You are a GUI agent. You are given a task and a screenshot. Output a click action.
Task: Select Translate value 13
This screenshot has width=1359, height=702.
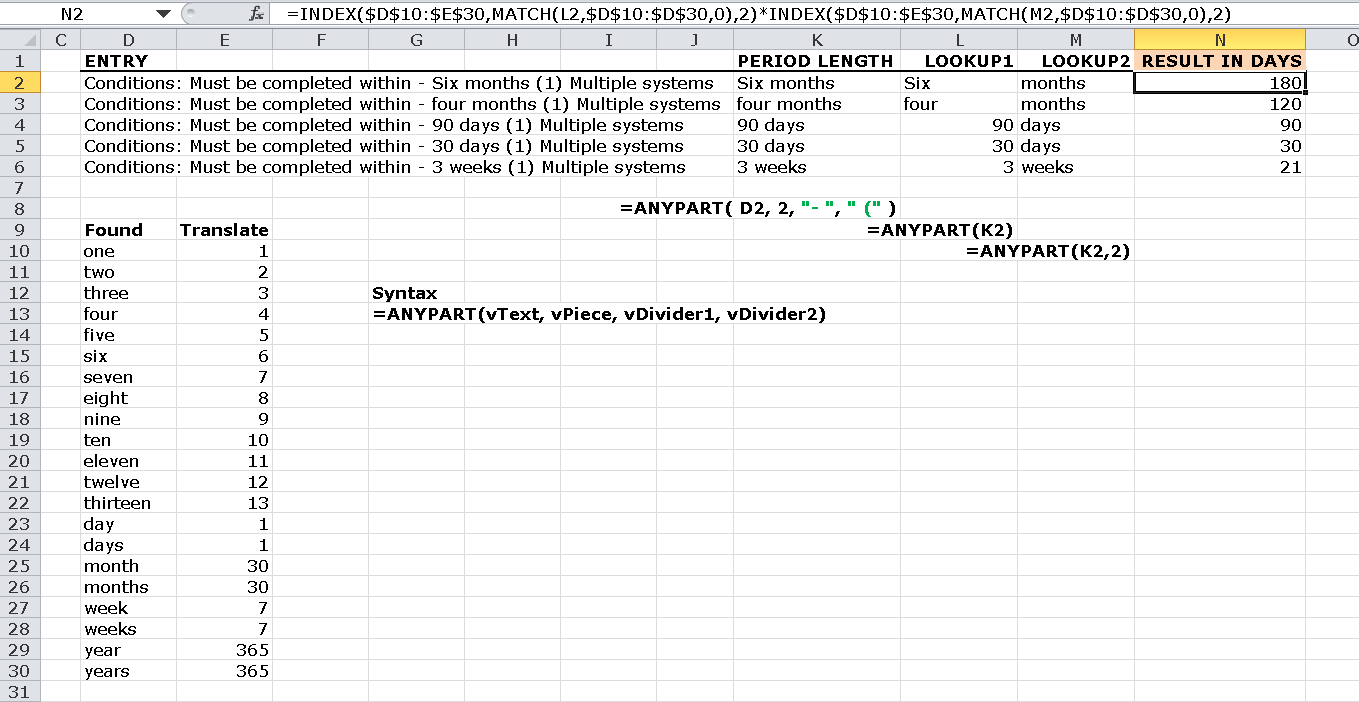(x=224, y=503)
